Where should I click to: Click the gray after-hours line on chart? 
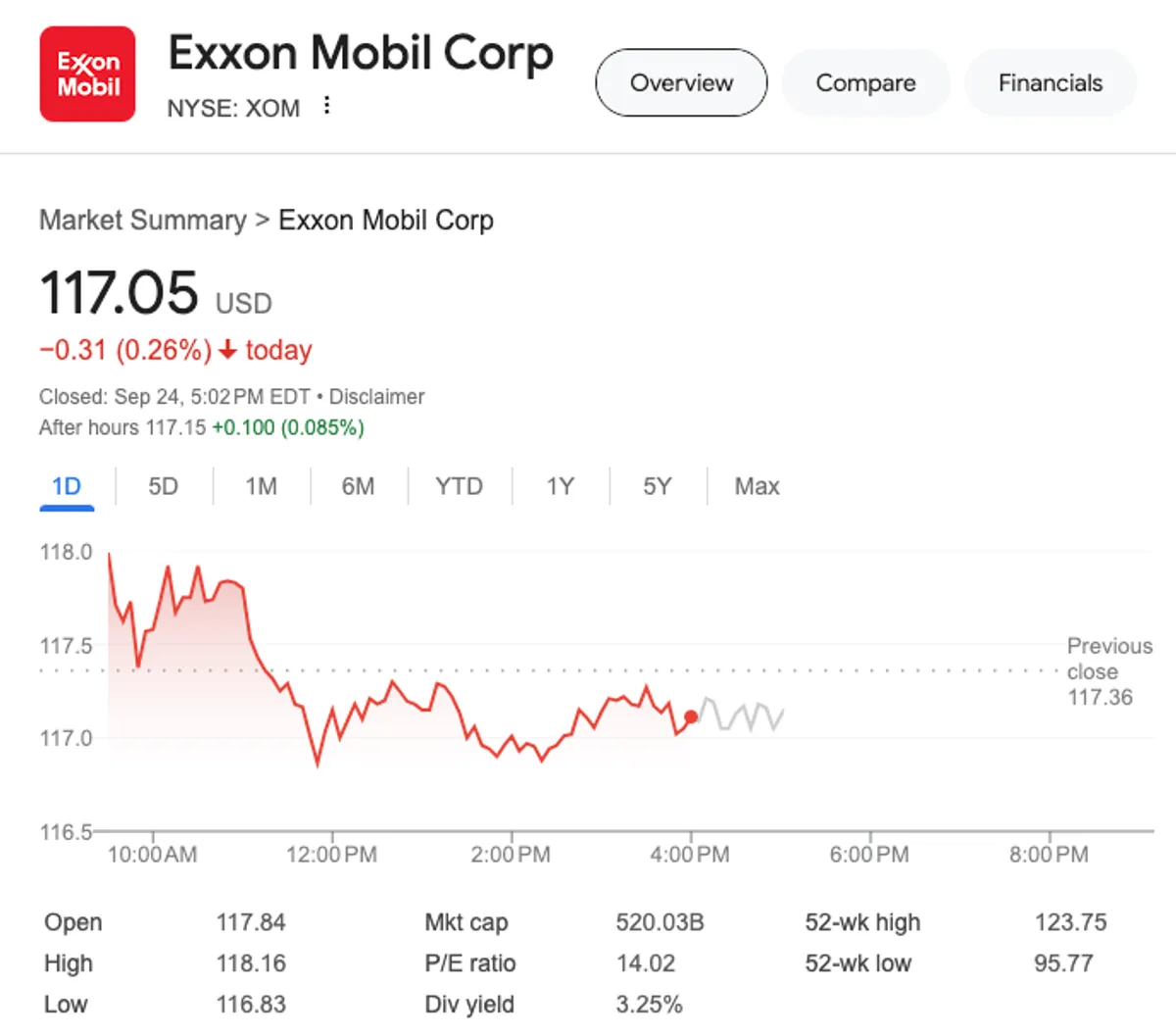pos(745,715)
